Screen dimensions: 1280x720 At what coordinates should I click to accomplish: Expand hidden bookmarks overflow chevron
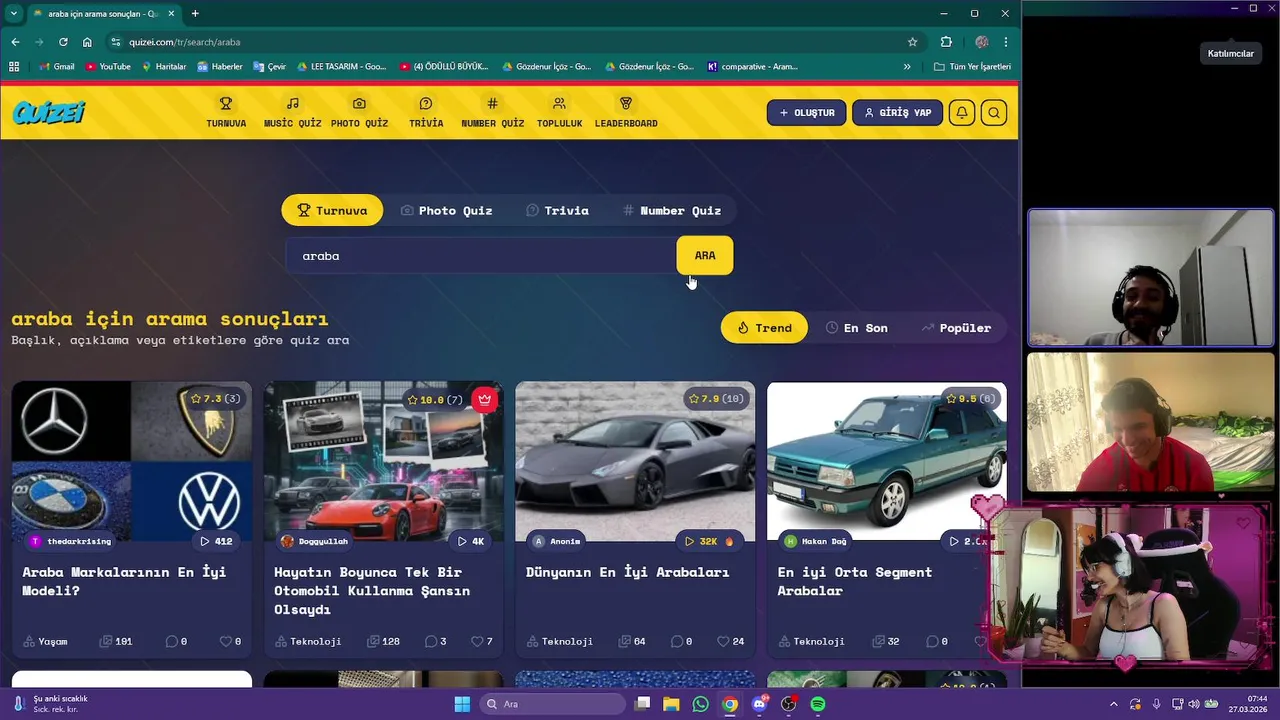pos(907,67)
